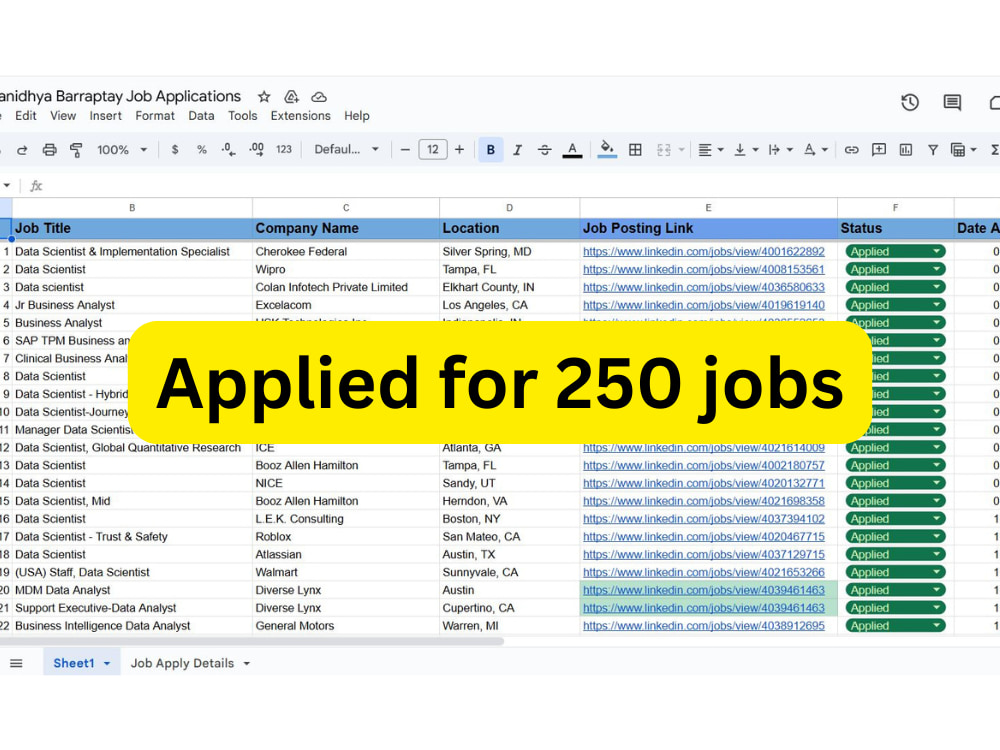Open the Sheet1 tab menu arrow
Screen dimensions: 1000x750
click(x=107, y=664)
